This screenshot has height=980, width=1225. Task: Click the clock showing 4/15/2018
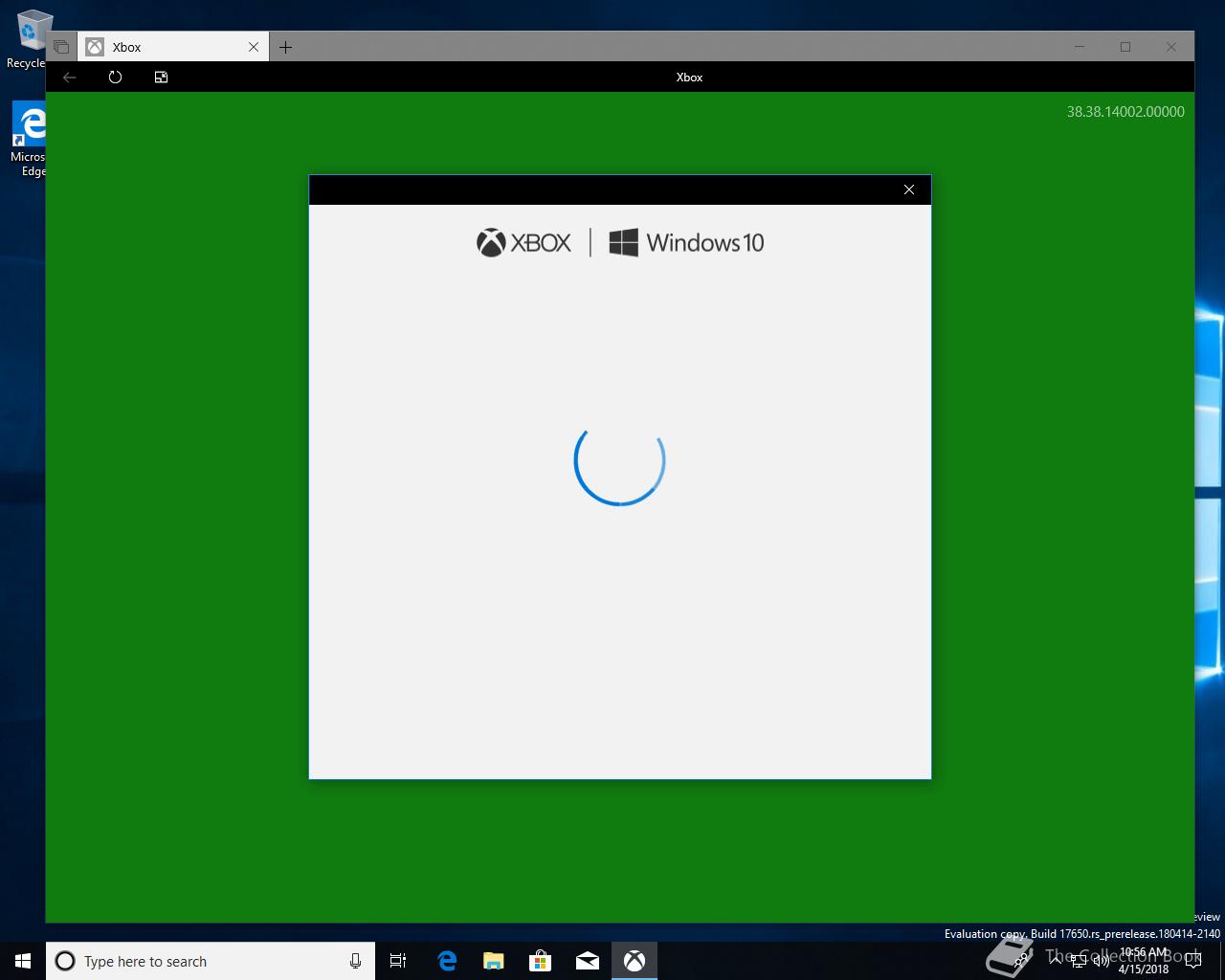(x=1144, y=961)
